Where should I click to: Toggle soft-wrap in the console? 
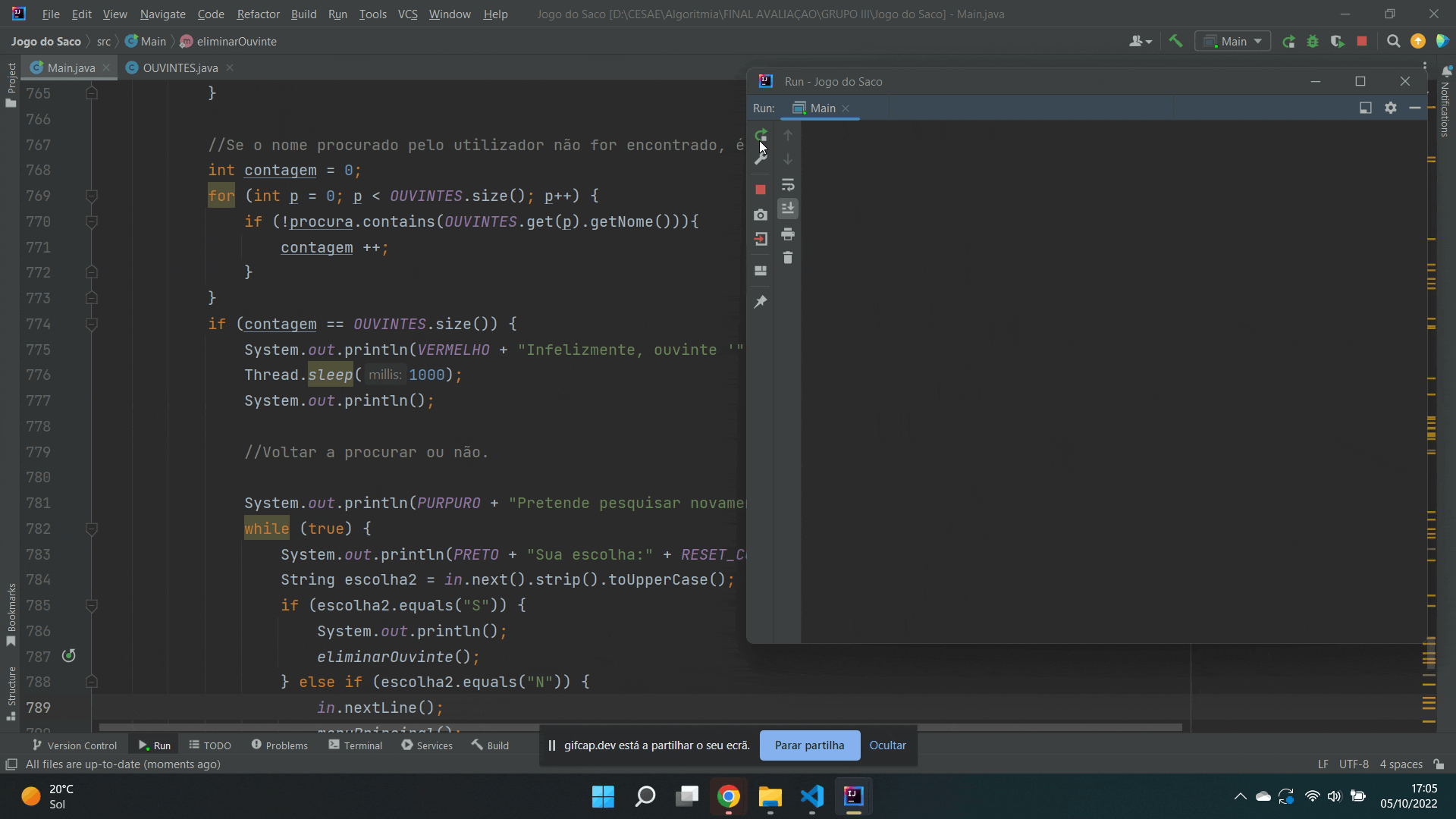pos(788,185)
